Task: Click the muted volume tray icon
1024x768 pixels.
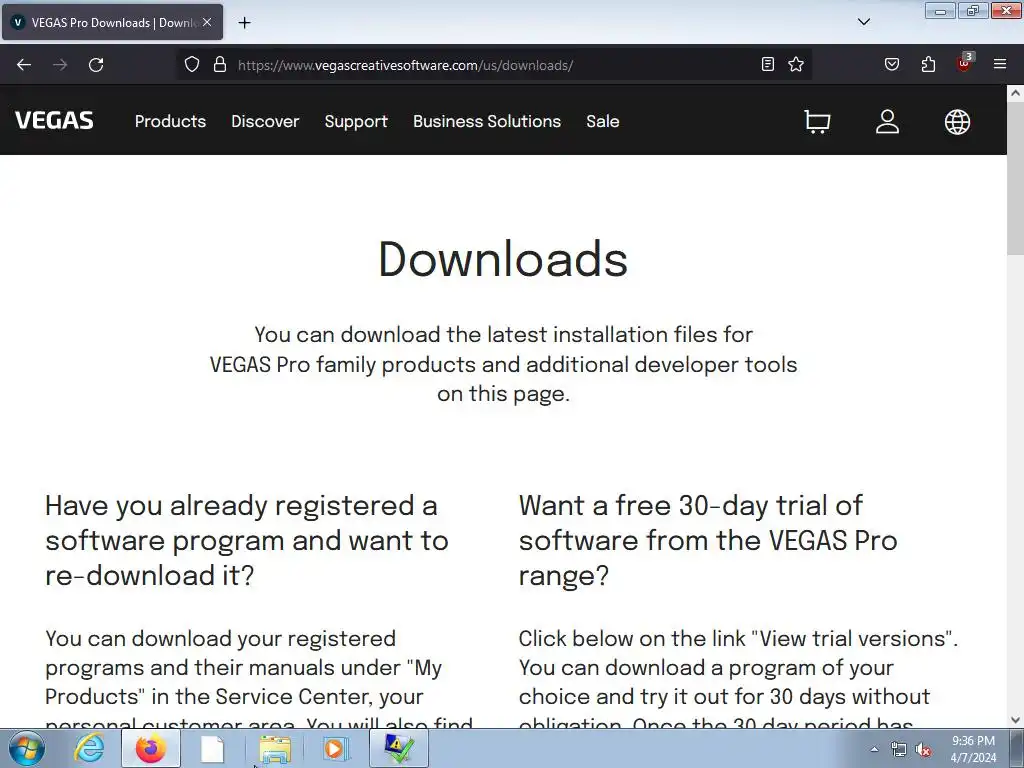Action: coord(923,750)
